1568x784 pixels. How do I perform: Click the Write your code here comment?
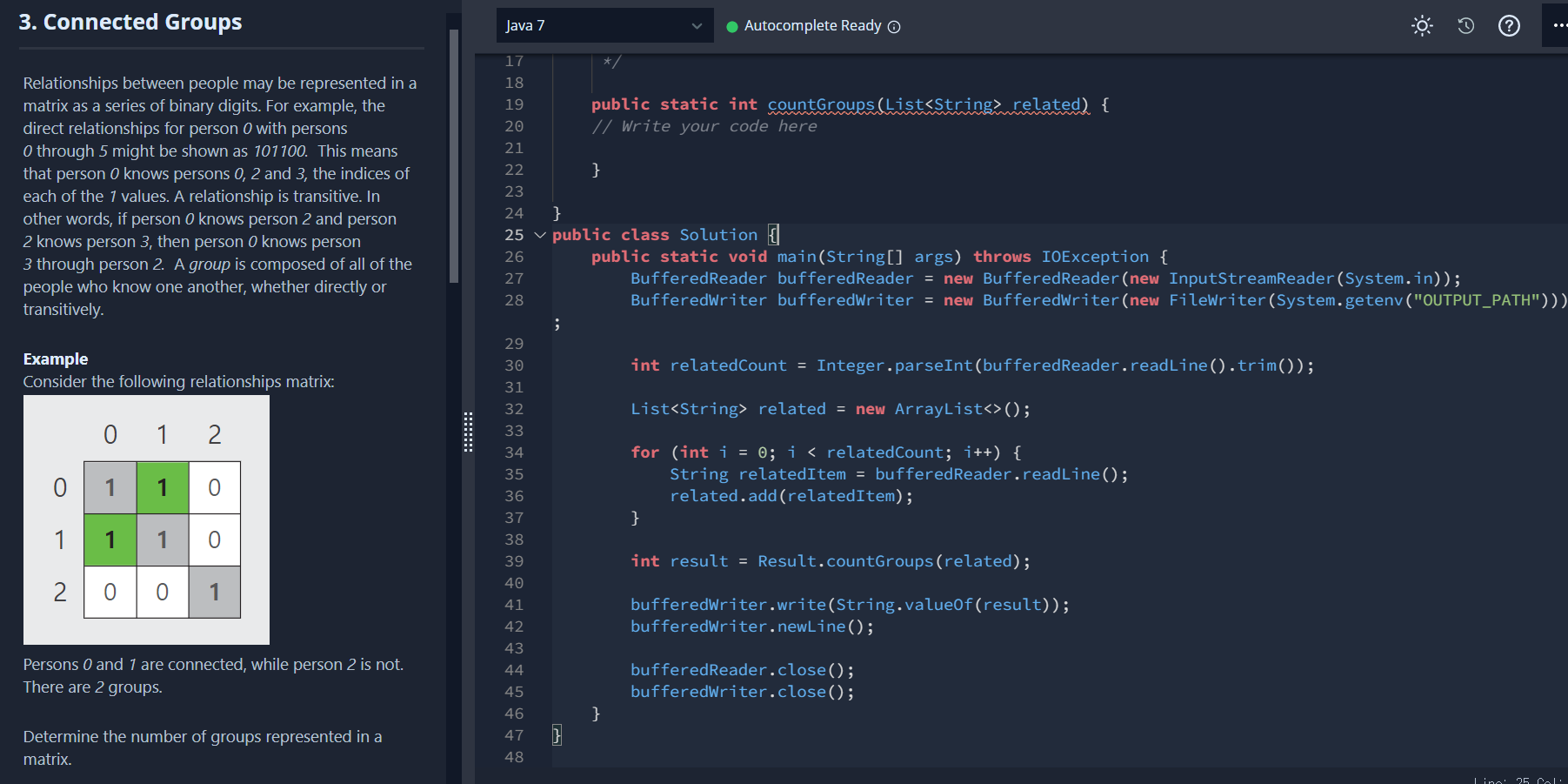click(704, 125)
